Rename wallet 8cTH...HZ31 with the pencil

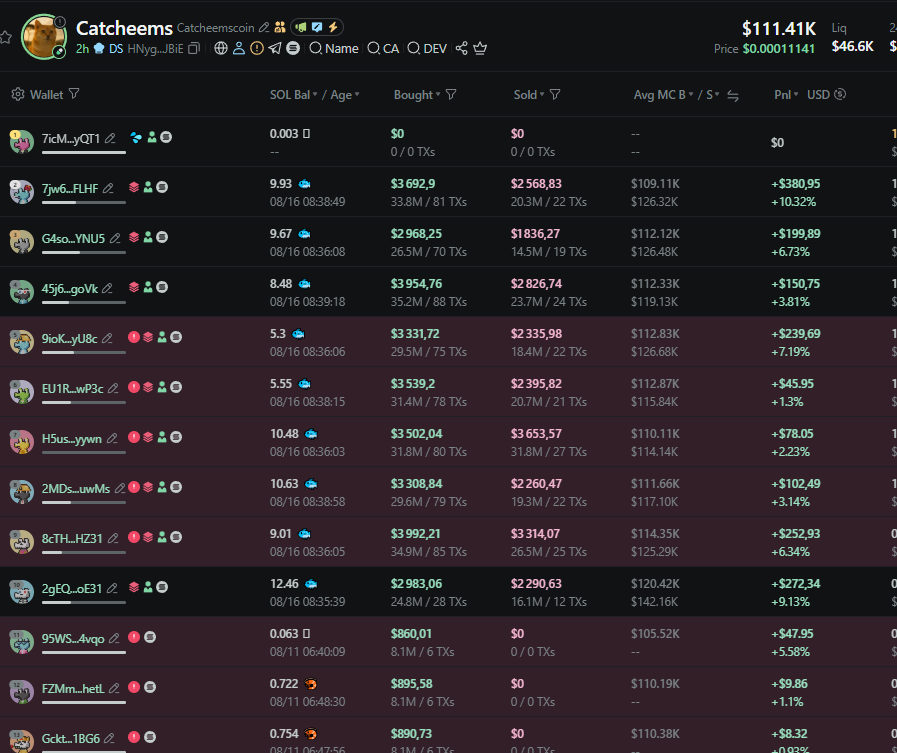[x=113, y=538]
